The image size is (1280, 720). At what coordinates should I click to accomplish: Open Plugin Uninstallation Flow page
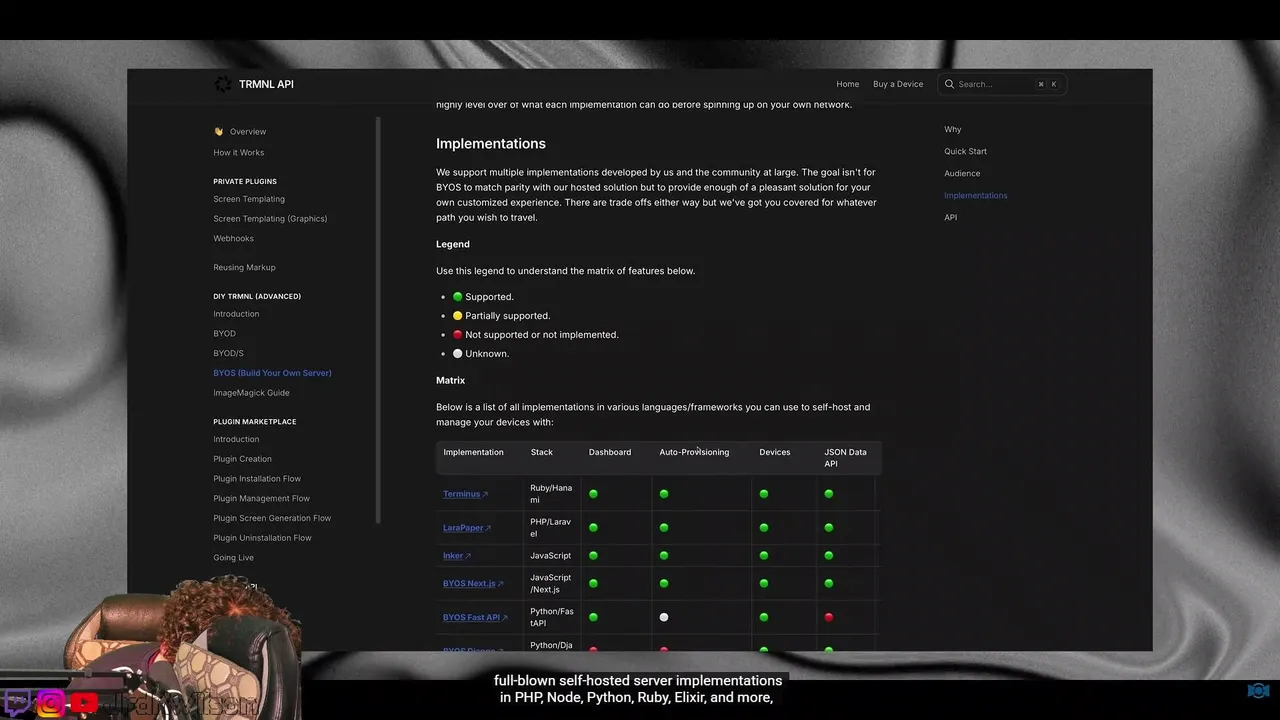point(262,538)
